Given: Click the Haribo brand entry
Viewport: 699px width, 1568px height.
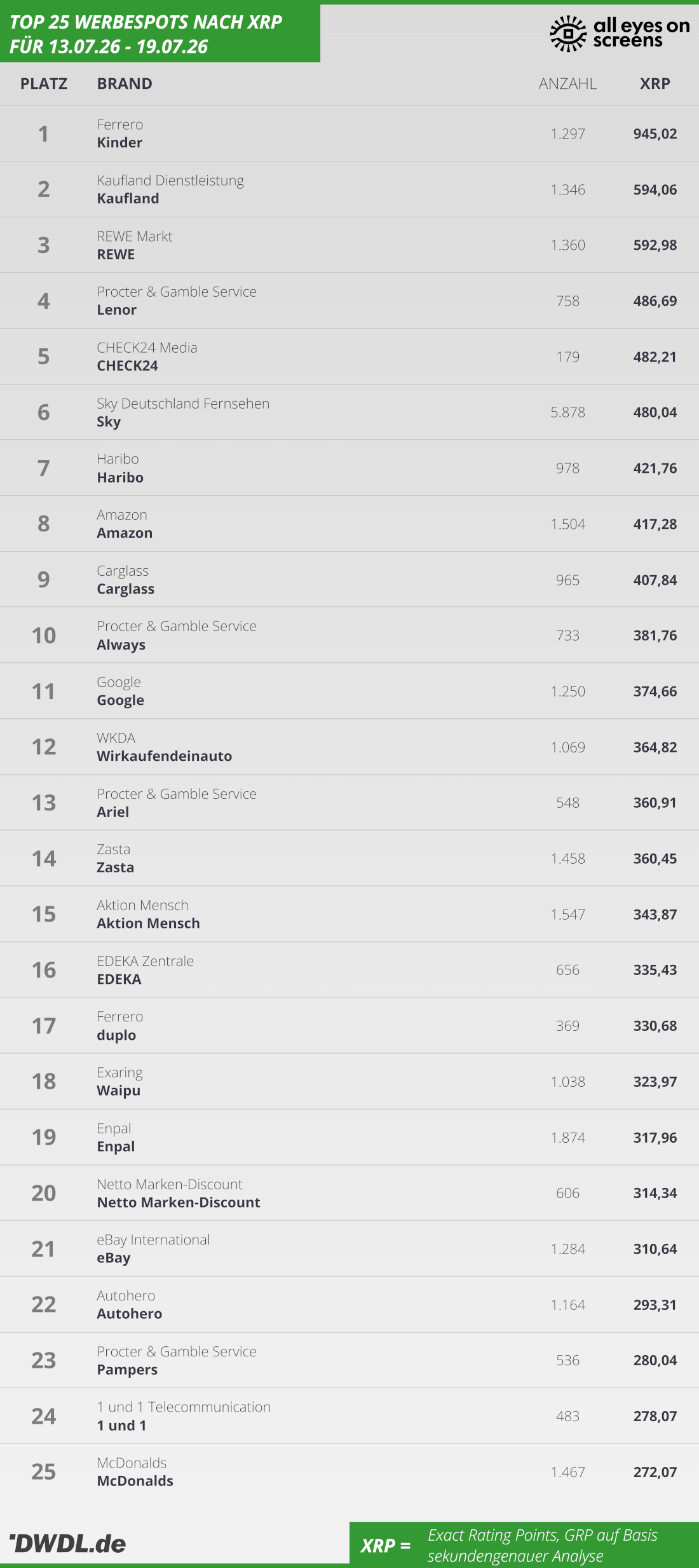Looking at the screenshot, I should tap(120, 477).
